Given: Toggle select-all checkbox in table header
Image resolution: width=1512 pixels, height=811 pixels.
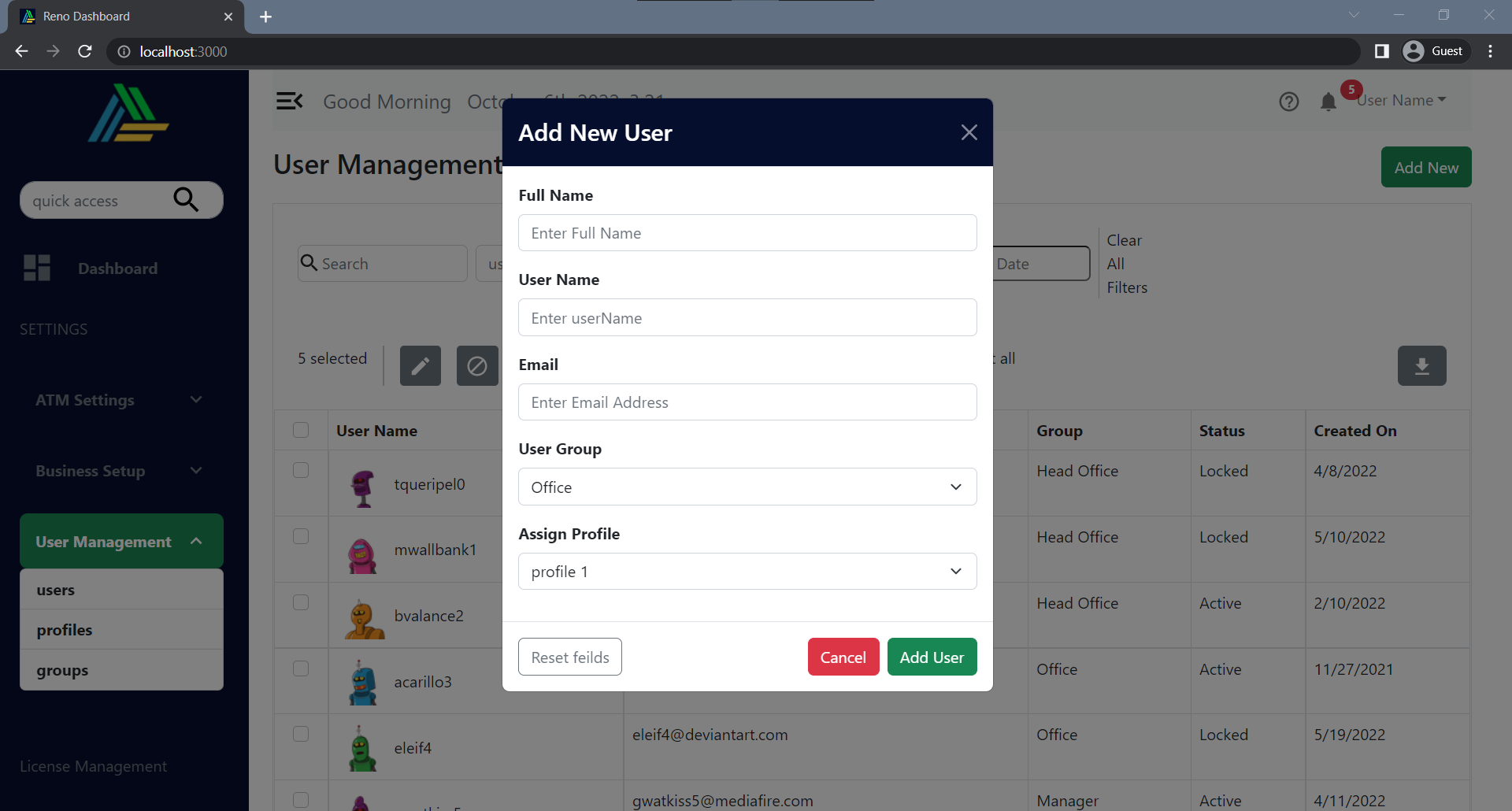Looking at the screenshot, I should coord(301,430).
